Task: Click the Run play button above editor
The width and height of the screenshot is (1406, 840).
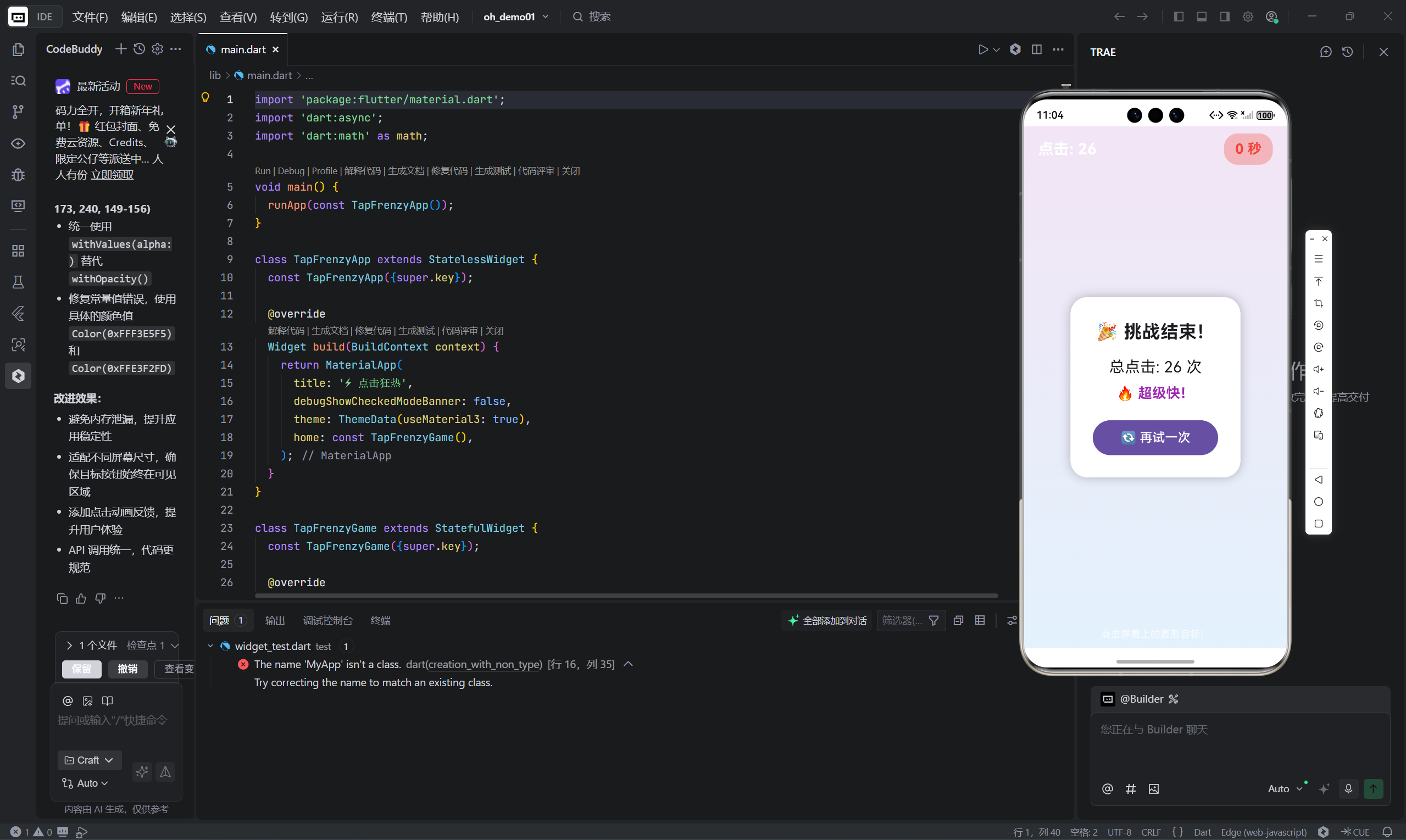Action: pyautogui.click(x=982, y=50)
